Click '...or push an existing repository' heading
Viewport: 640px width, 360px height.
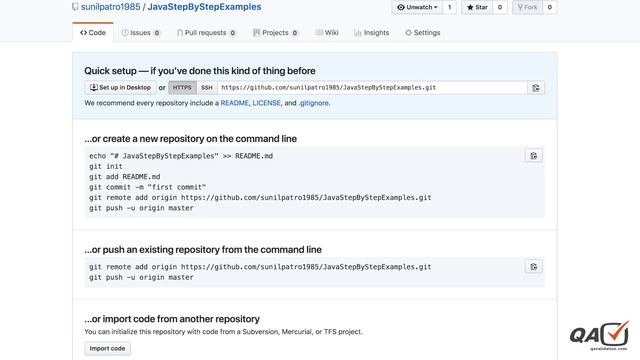[x=203, y=250]
